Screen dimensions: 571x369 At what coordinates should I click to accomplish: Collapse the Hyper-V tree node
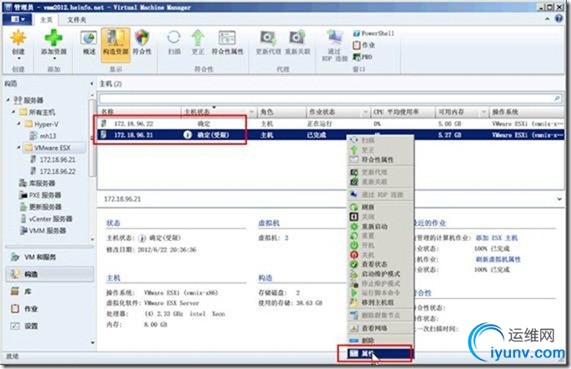pyautogui.click(x=19, y=124)
